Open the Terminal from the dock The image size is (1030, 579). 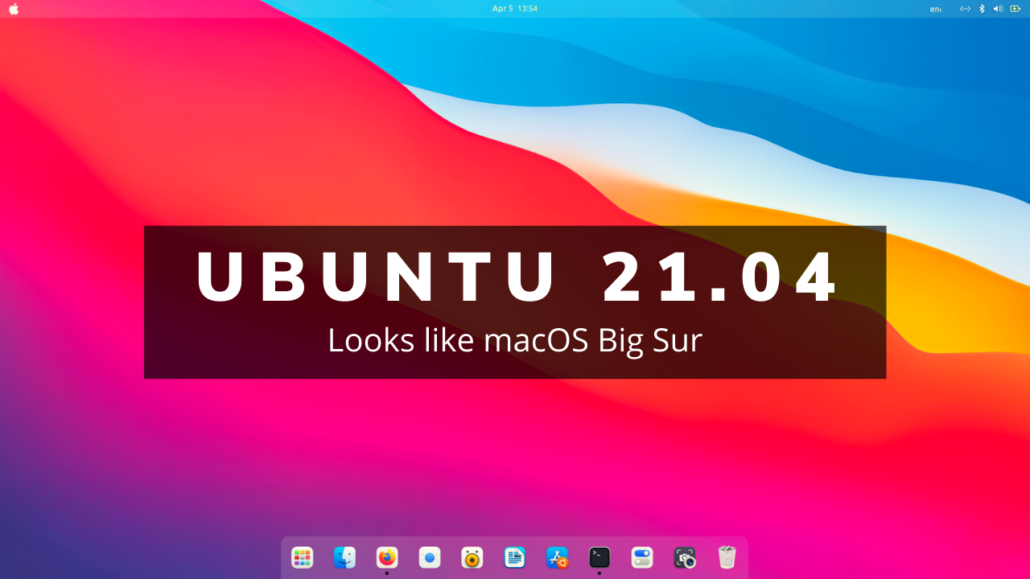(x=599, y=558)
